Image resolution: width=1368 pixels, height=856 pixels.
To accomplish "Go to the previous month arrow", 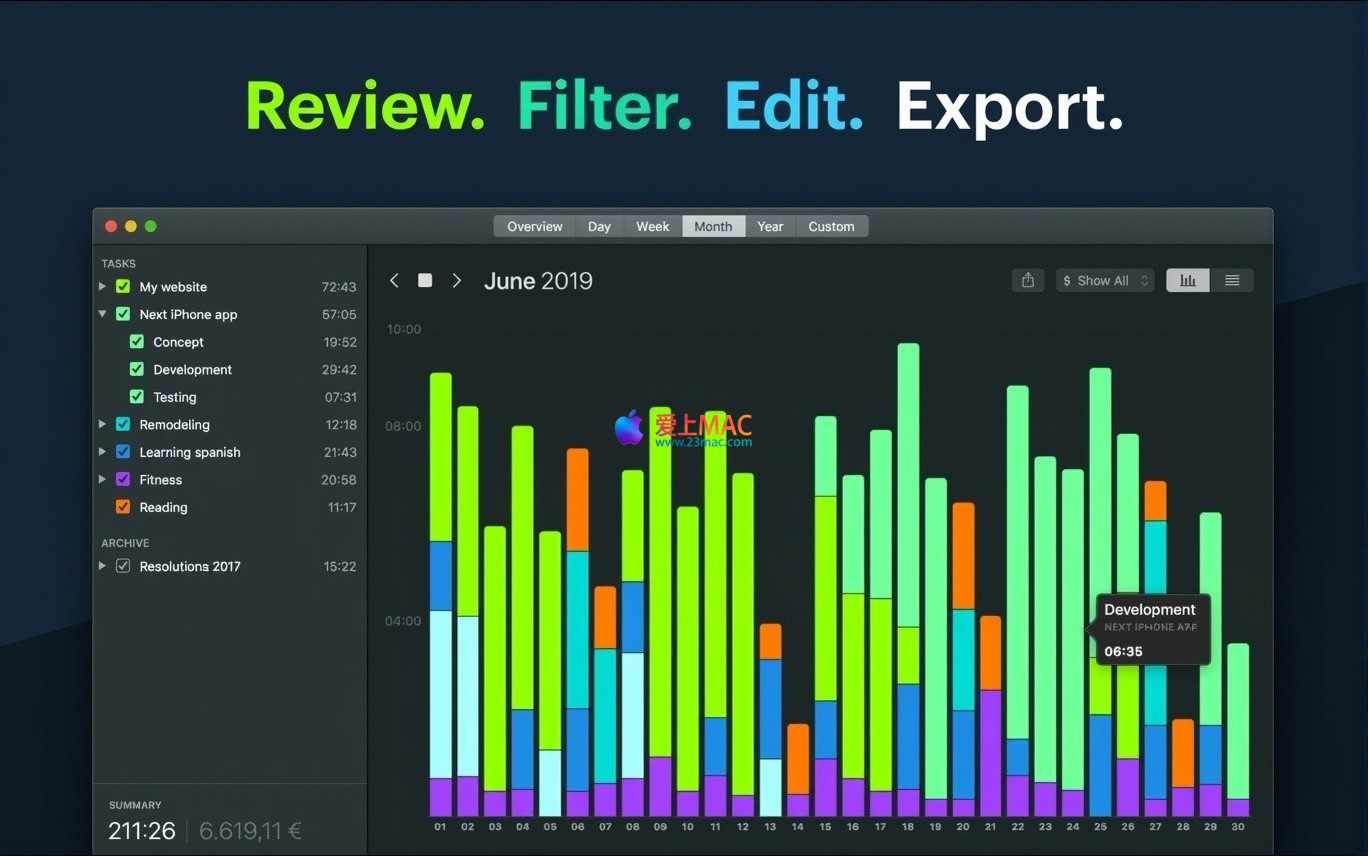I will 394,281.
